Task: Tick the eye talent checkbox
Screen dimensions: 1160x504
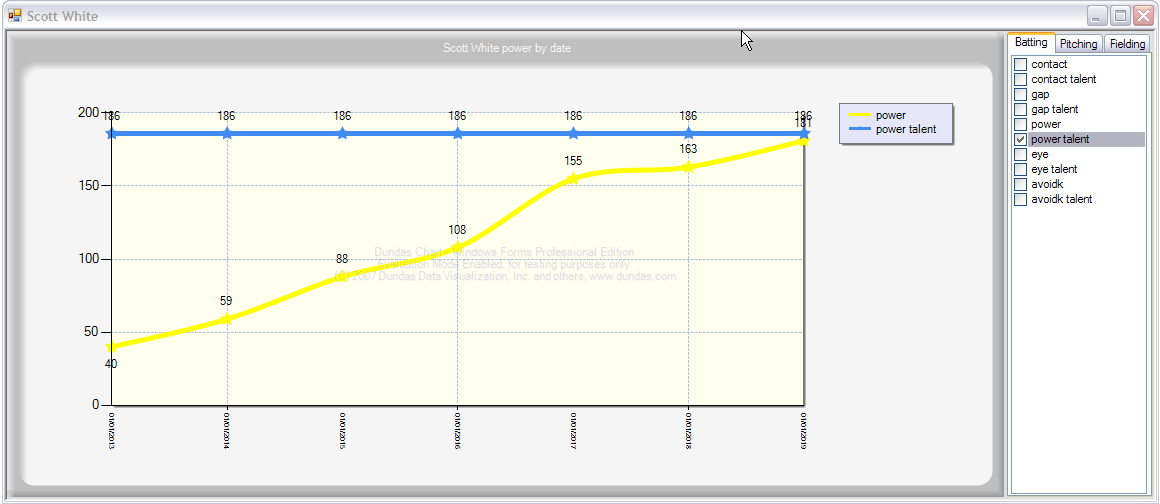Action: [x=1020, y=169]
